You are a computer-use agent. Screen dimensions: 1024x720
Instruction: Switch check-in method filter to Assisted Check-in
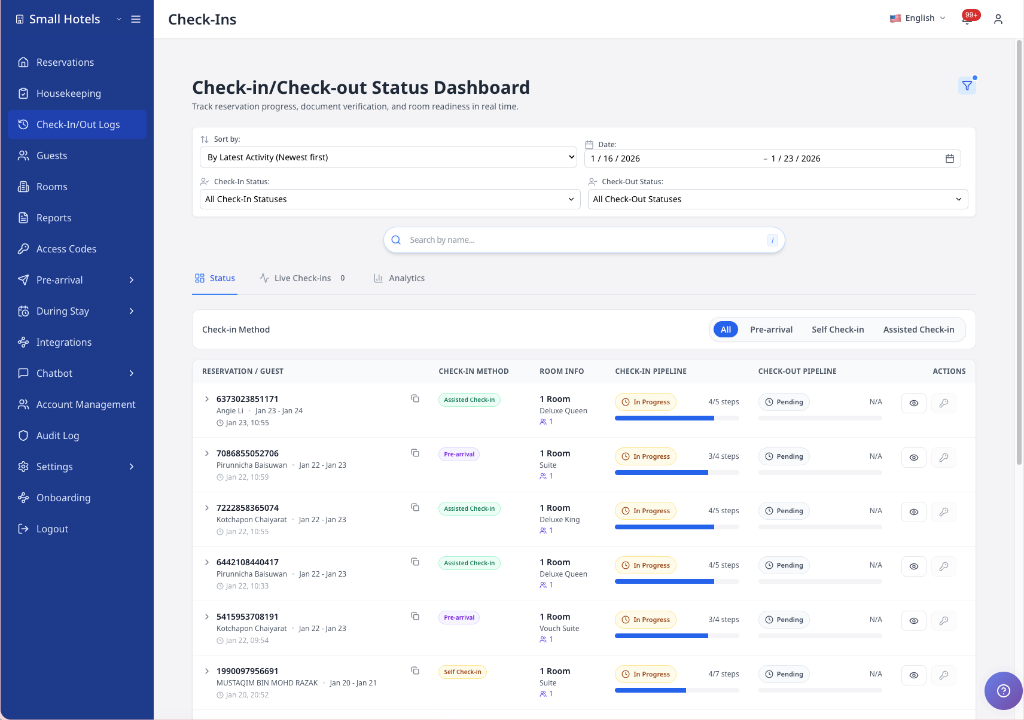pos(918,329)
